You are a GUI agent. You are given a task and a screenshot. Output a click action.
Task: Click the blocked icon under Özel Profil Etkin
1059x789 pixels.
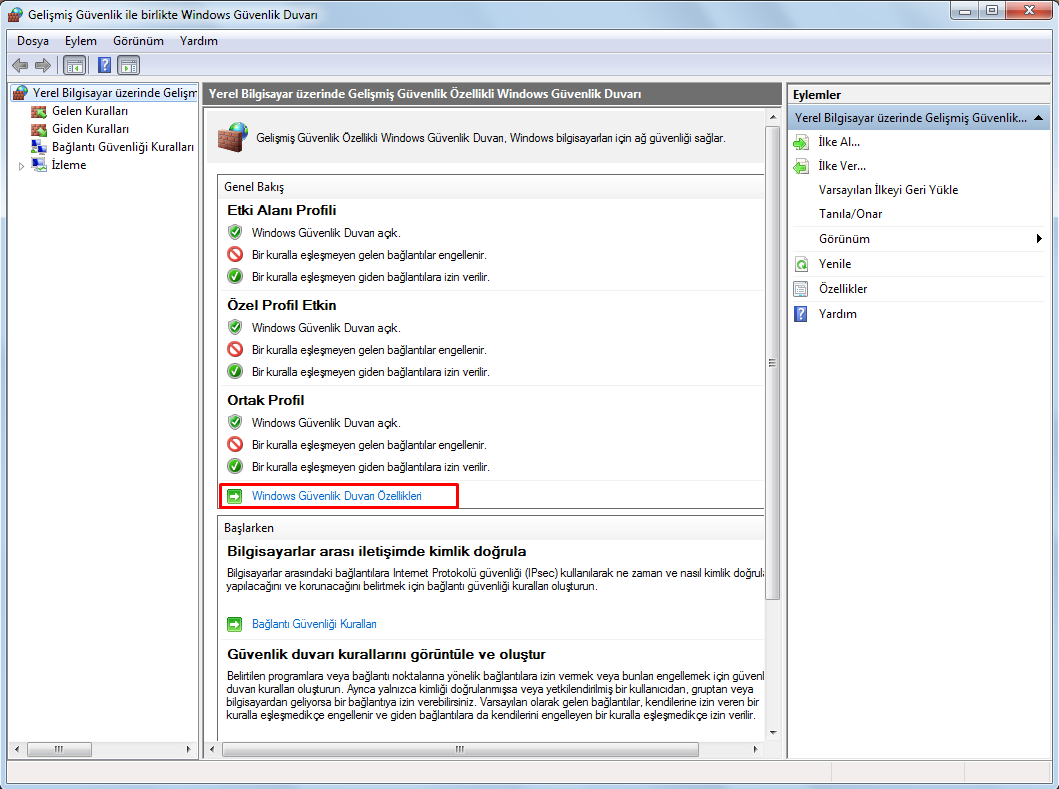(x=235, y=349)
